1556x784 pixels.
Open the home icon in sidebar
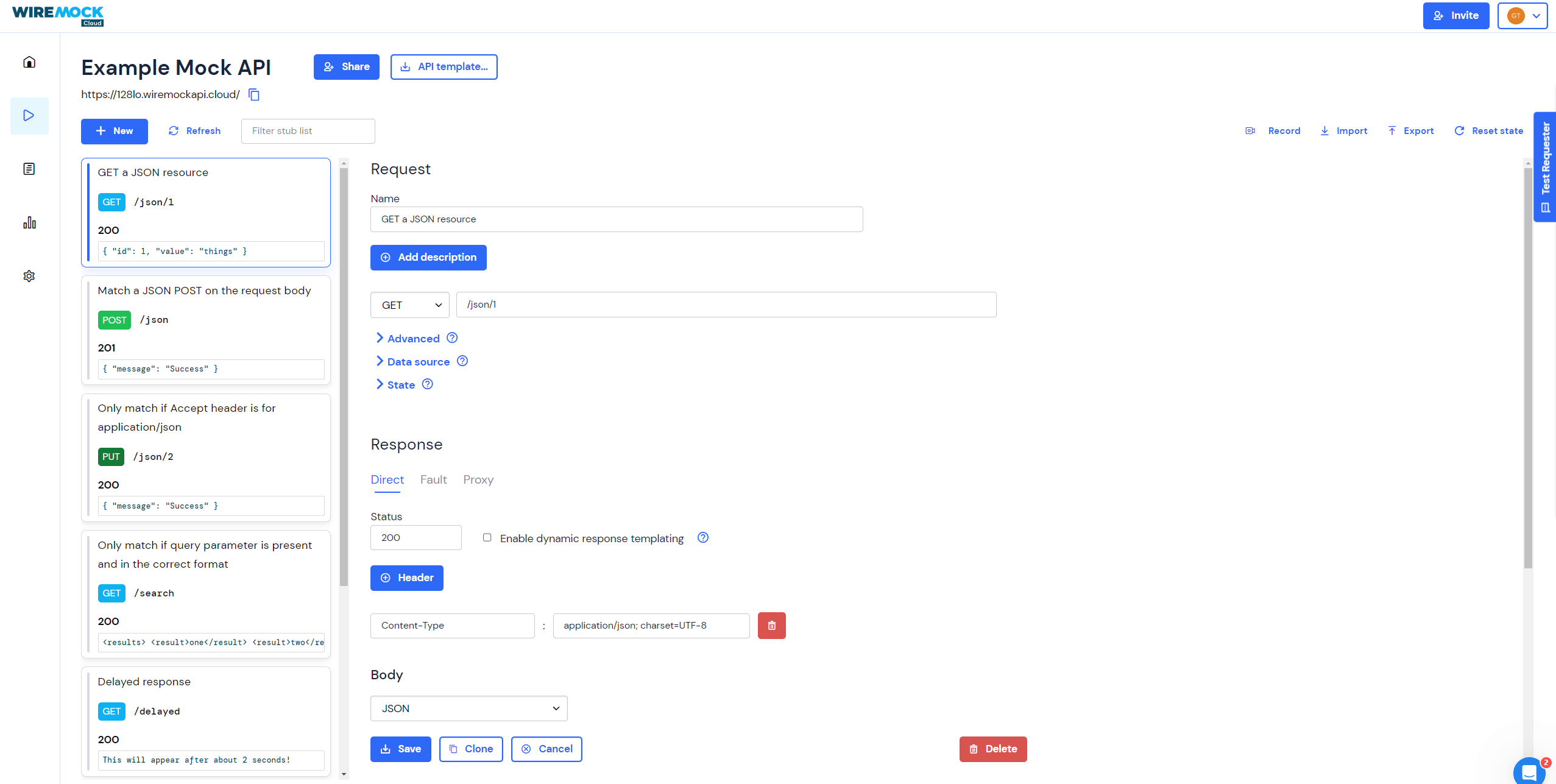pos(29,62)
